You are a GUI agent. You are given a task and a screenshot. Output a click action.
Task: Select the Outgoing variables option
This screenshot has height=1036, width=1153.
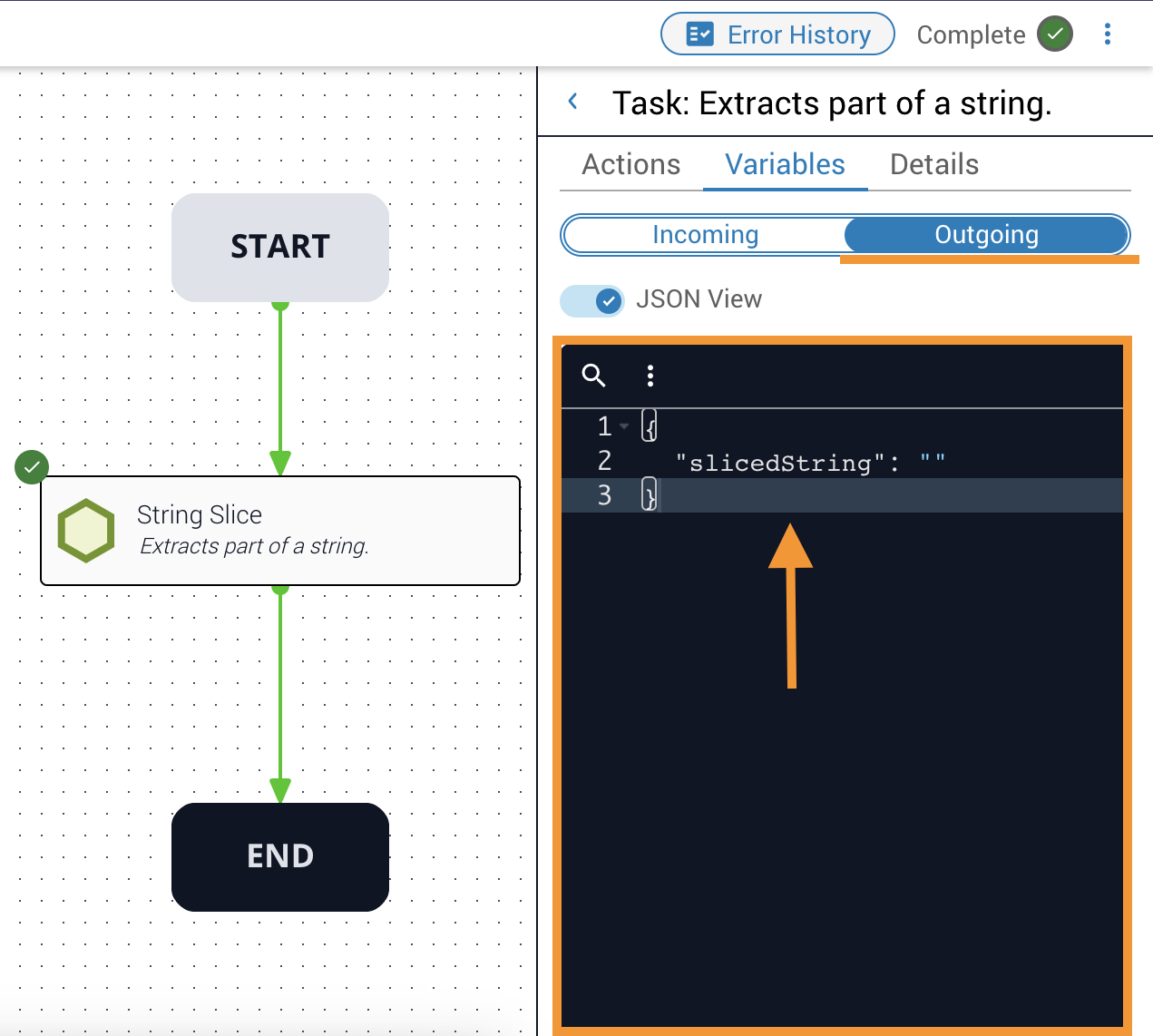click(x=986, y=235)
